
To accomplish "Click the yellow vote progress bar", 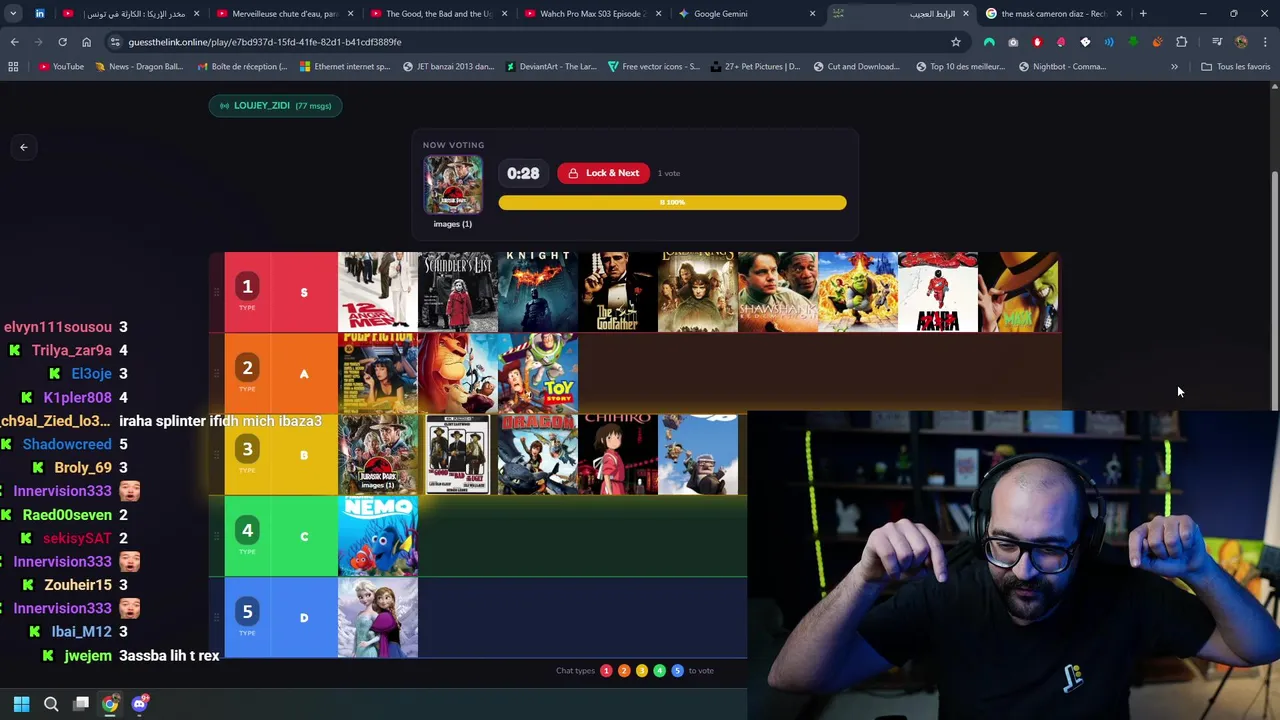I will point(672,203).
